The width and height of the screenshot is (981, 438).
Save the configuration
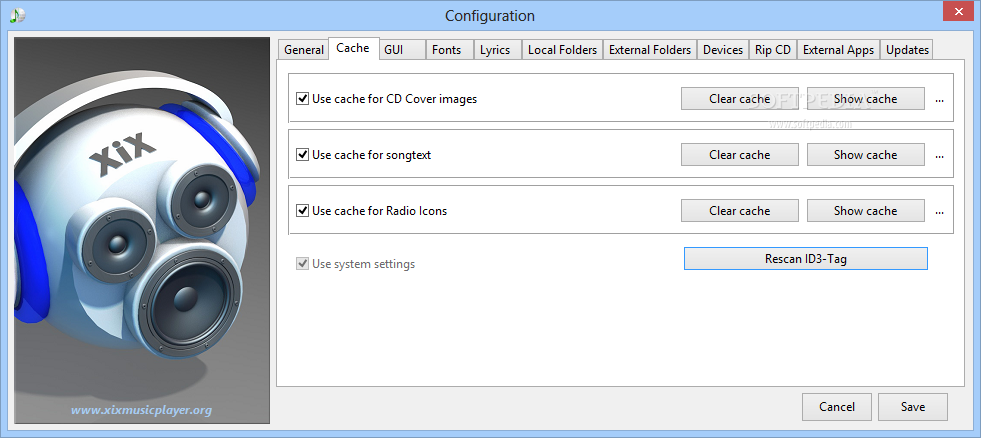tap(913, 407)
